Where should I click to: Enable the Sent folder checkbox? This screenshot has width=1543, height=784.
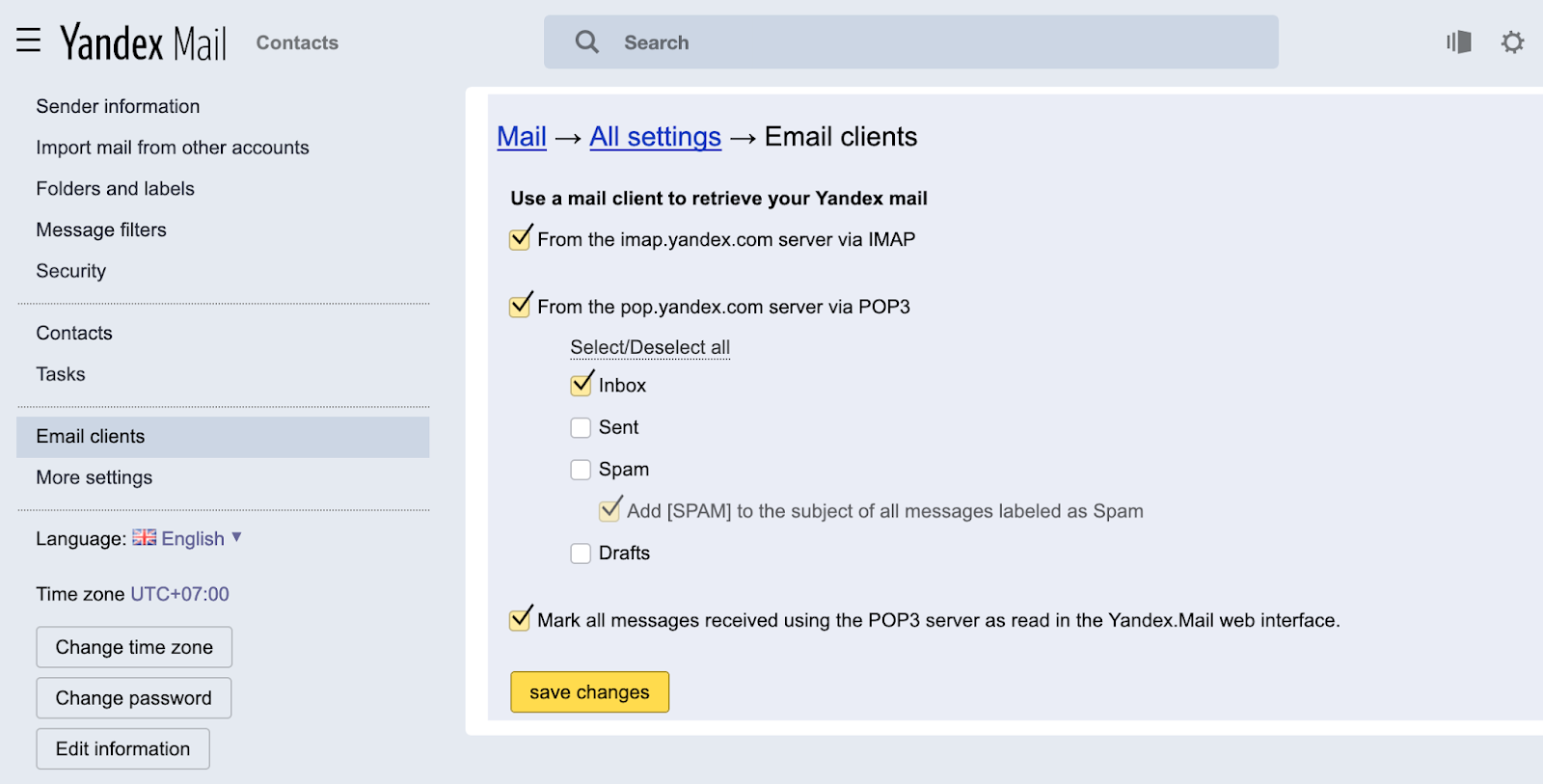point(581,427)
